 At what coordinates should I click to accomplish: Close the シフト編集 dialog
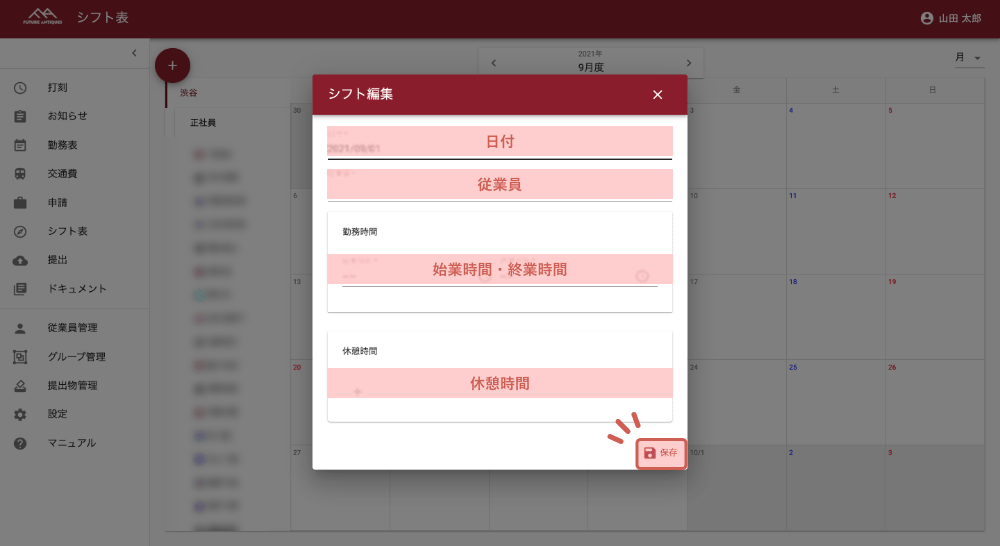(657, 95)
